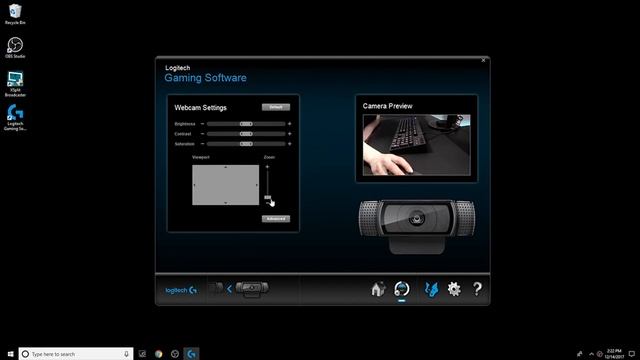Open the Action Center notifications icon
This screenshot has width=640, height=360.
[631, 354]
